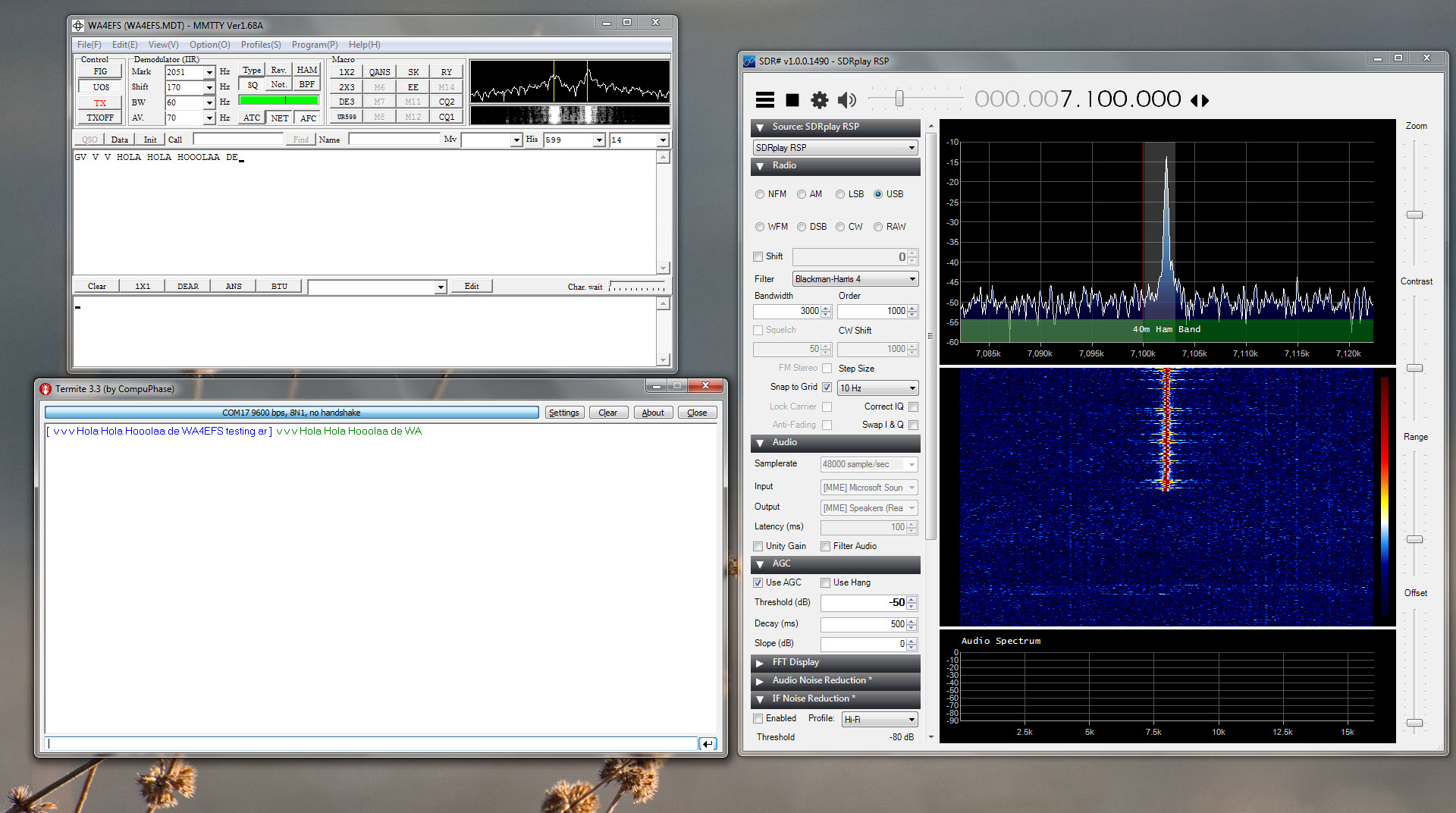Open SDR# settings via the gear icon
Image resolution: width=1456 pixels, height=813 pixels.
click(x=819, y=99)
